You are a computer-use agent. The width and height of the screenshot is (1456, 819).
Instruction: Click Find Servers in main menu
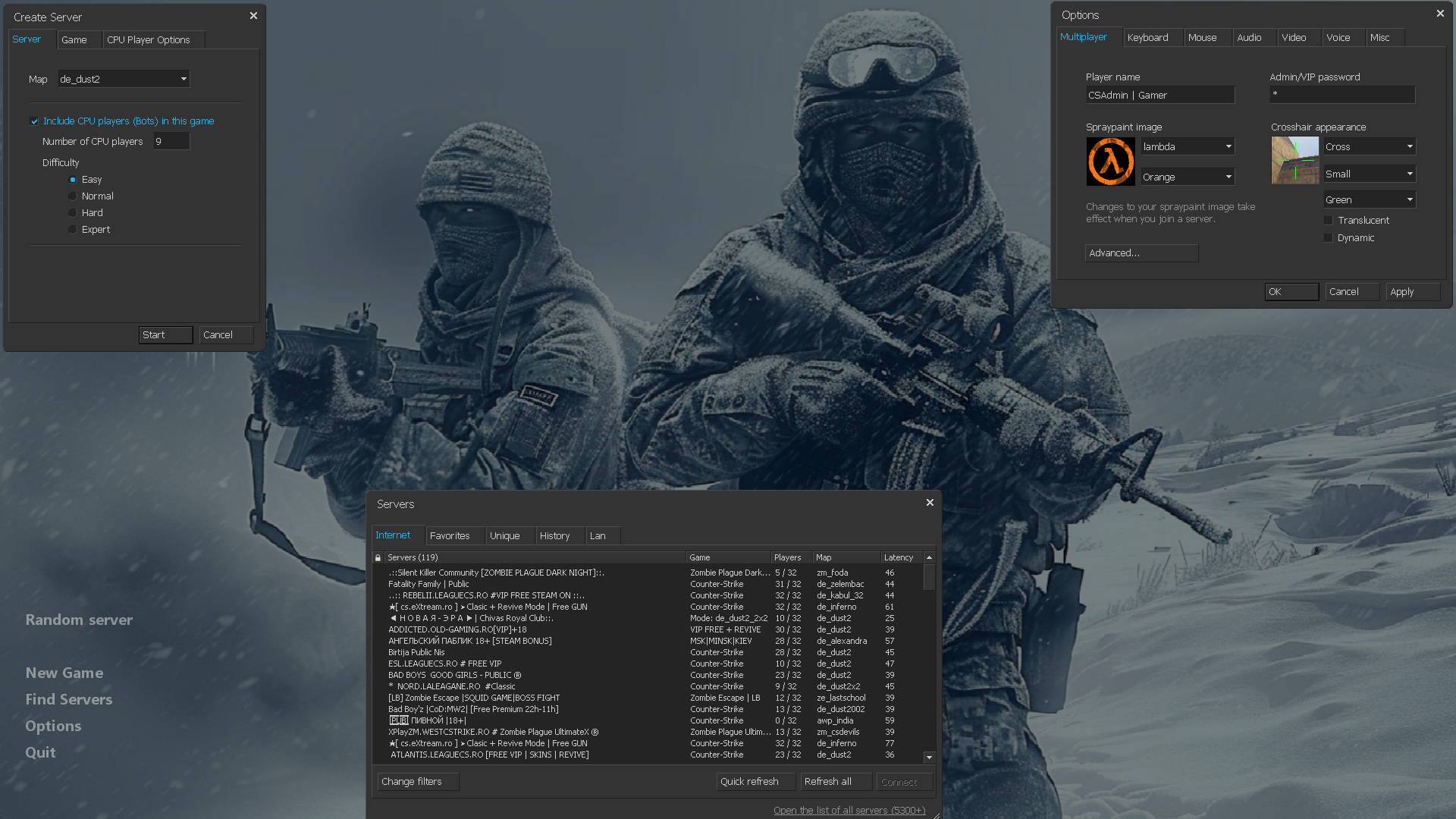coord(69,700)
